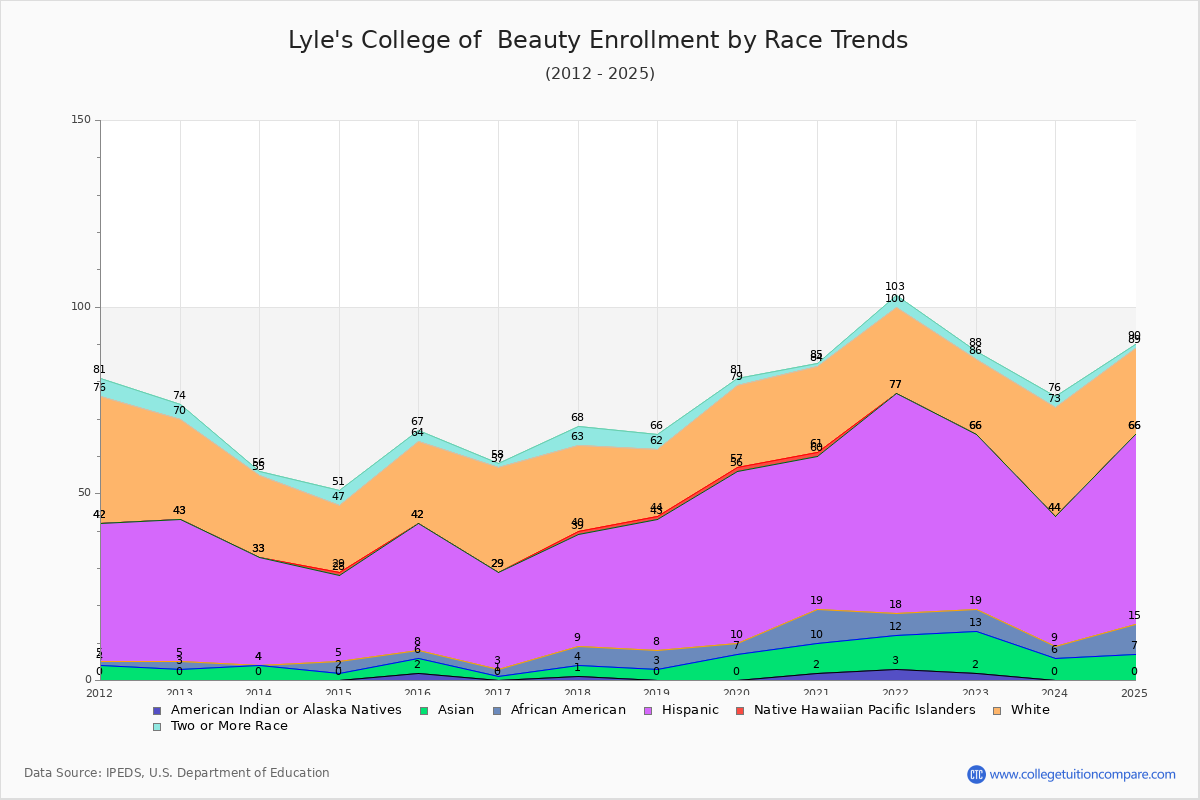Click the 2020 x-axis year label

click(x=737, y=693)
